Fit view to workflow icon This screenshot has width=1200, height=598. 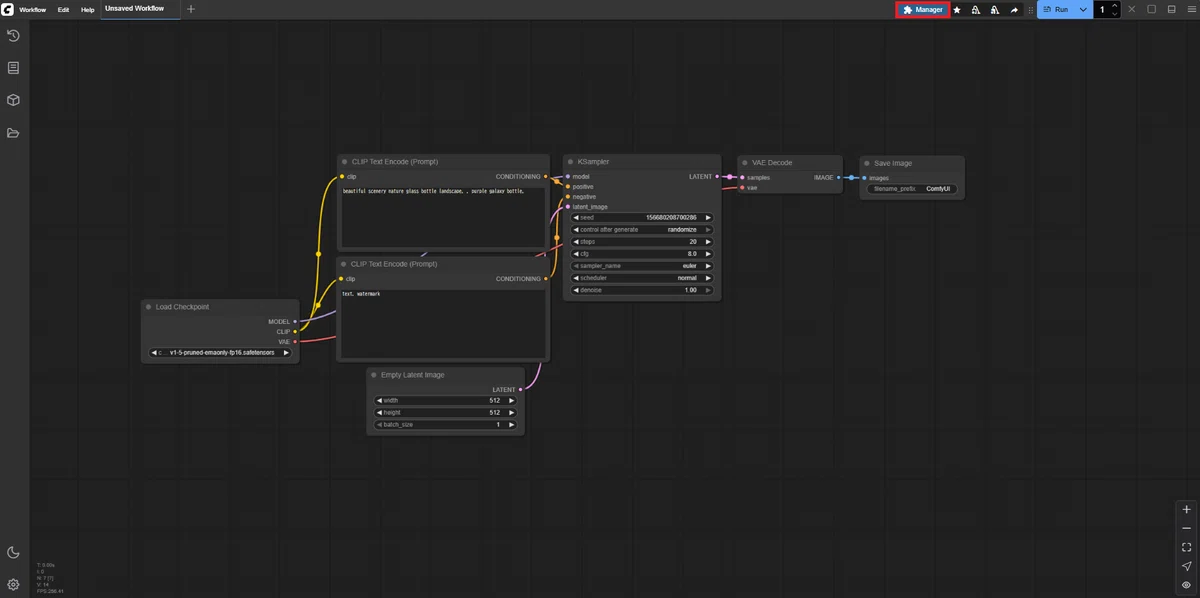click(1186, 547)
